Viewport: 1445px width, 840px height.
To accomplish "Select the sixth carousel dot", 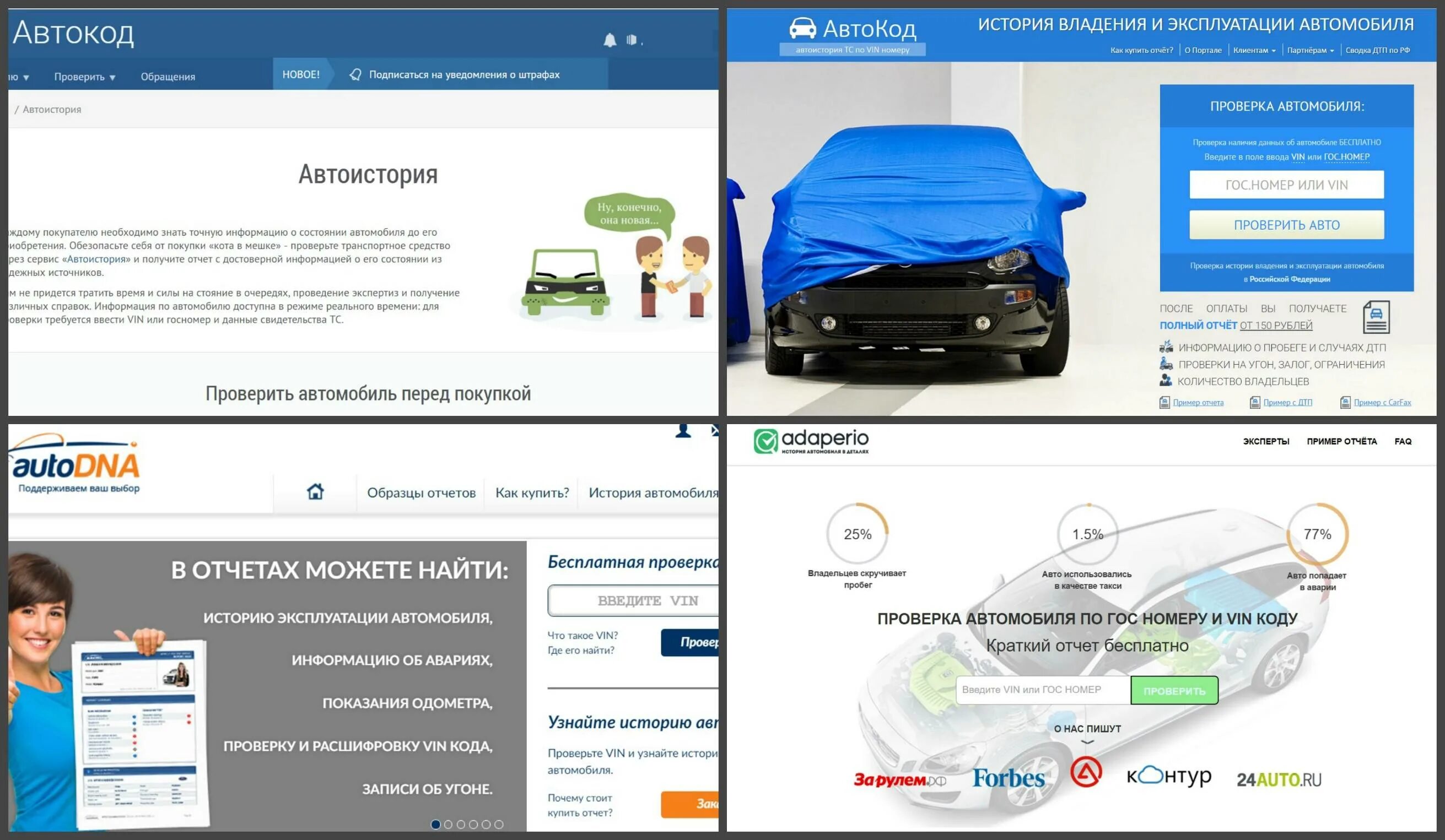I will click(x=499, y=825).
